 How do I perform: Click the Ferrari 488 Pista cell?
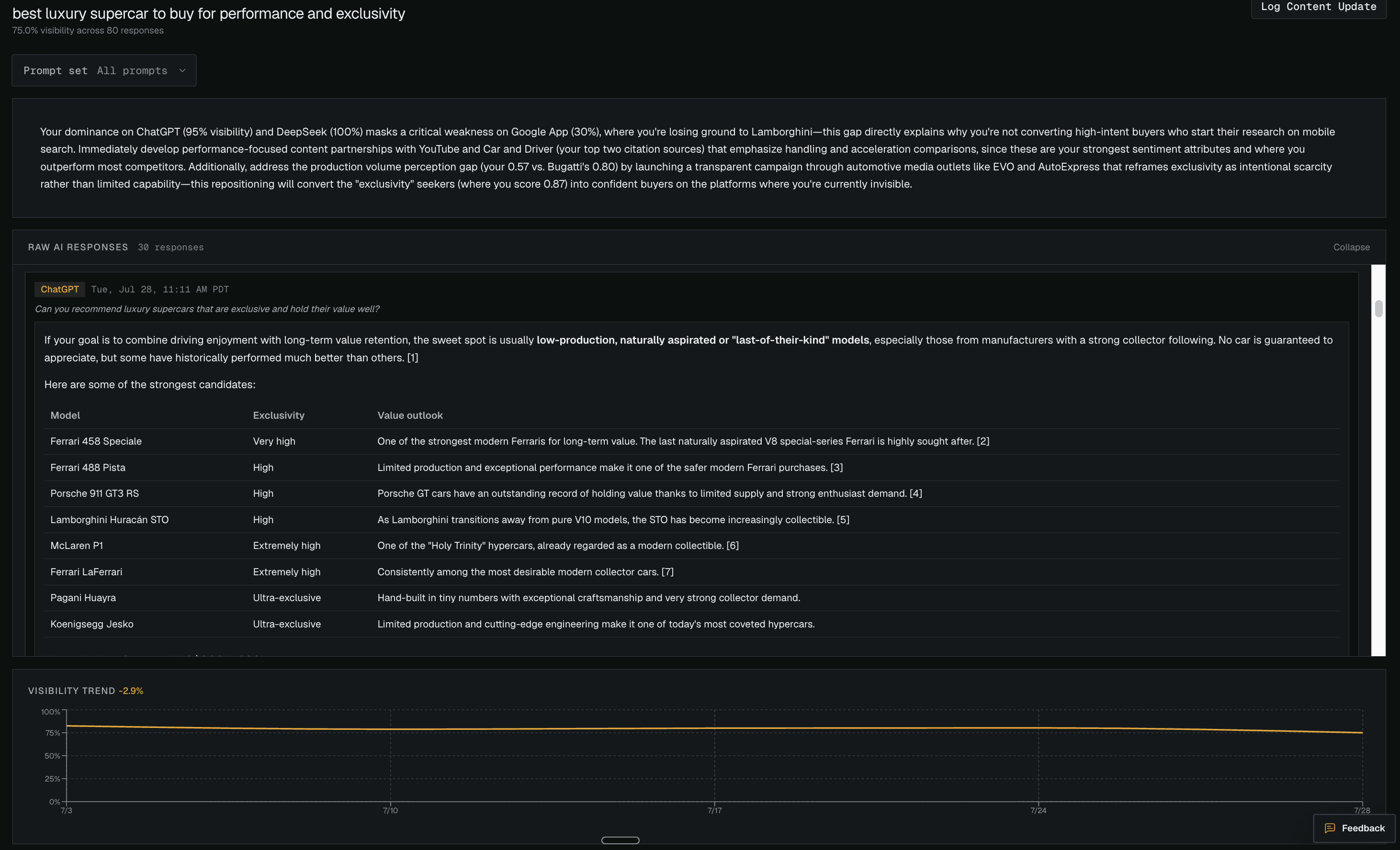(88, 467)
